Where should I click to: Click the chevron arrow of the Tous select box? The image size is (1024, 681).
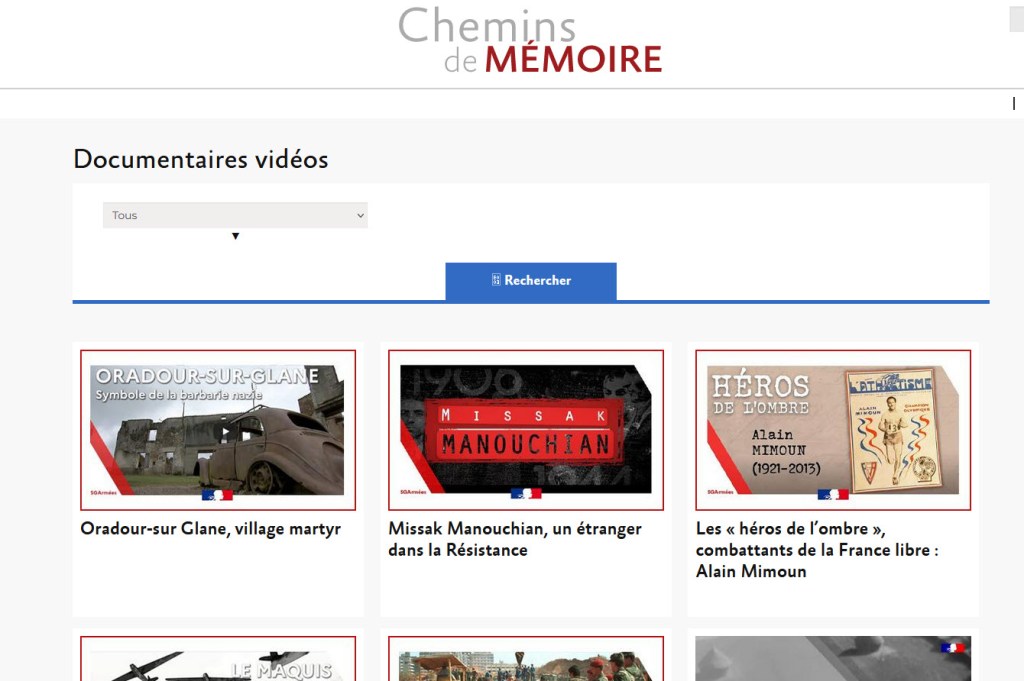[x=360, y=215]
